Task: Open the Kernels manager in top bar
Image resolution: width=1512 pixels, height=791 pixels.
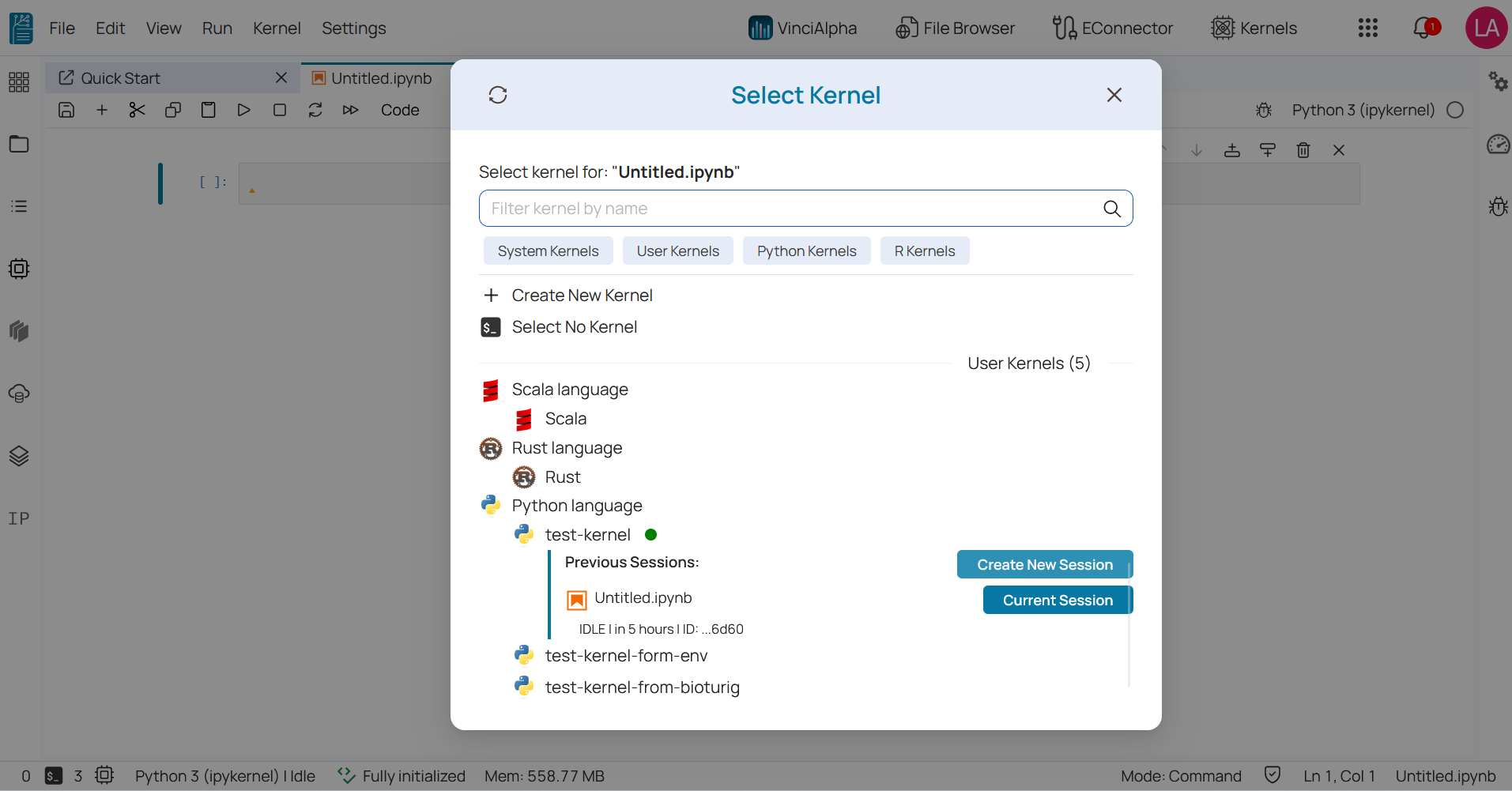Action: click(1254, 28)
